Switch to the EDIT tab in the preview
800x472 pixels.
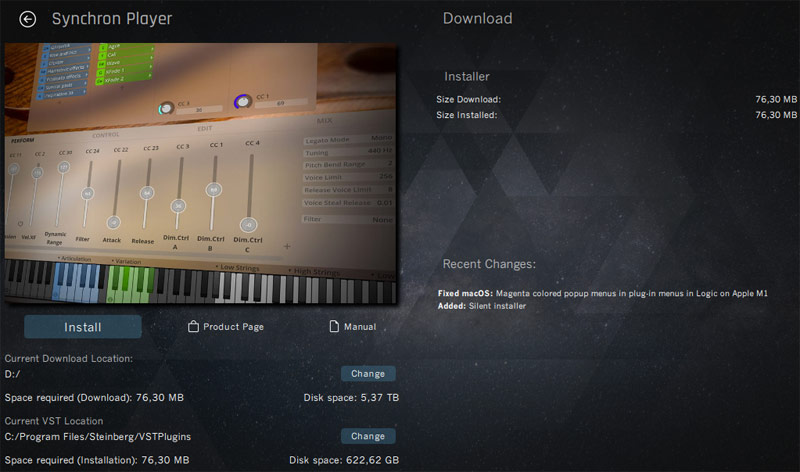point(205,129)
